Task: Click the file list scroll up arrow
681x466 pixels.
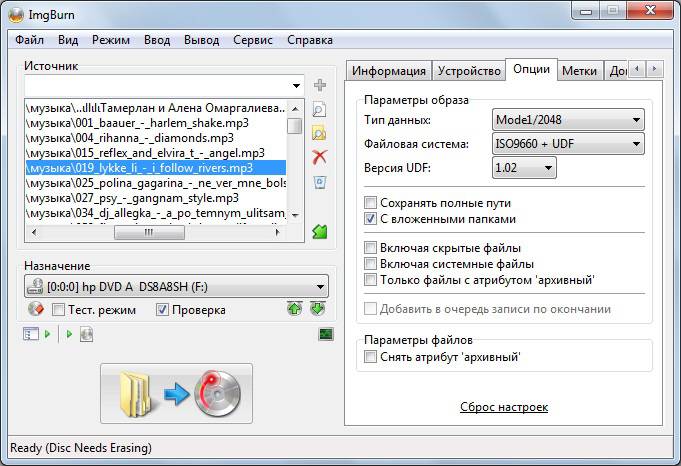Action: (295, 109)
